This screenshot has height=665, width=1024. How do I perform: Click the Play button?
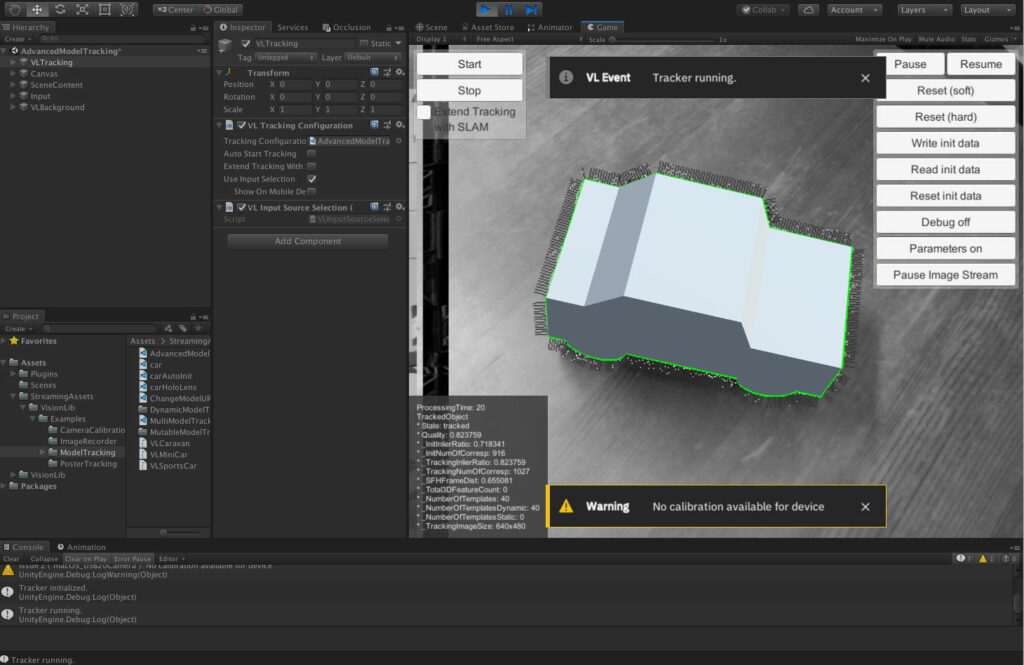pos(486,9)
